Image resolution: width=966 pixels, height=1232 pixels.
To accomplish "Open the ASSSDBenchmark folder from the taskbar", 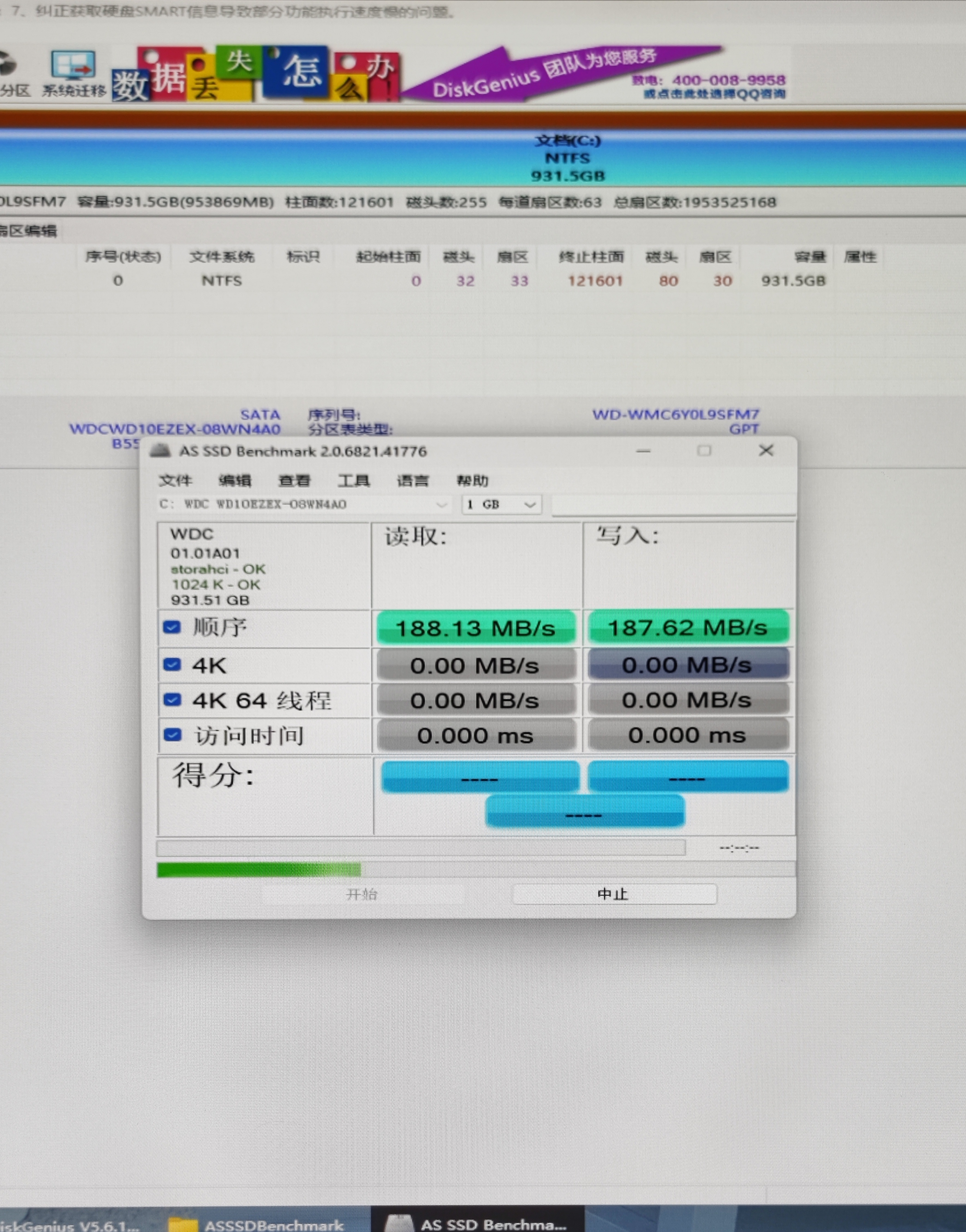I will (257, 1225).
